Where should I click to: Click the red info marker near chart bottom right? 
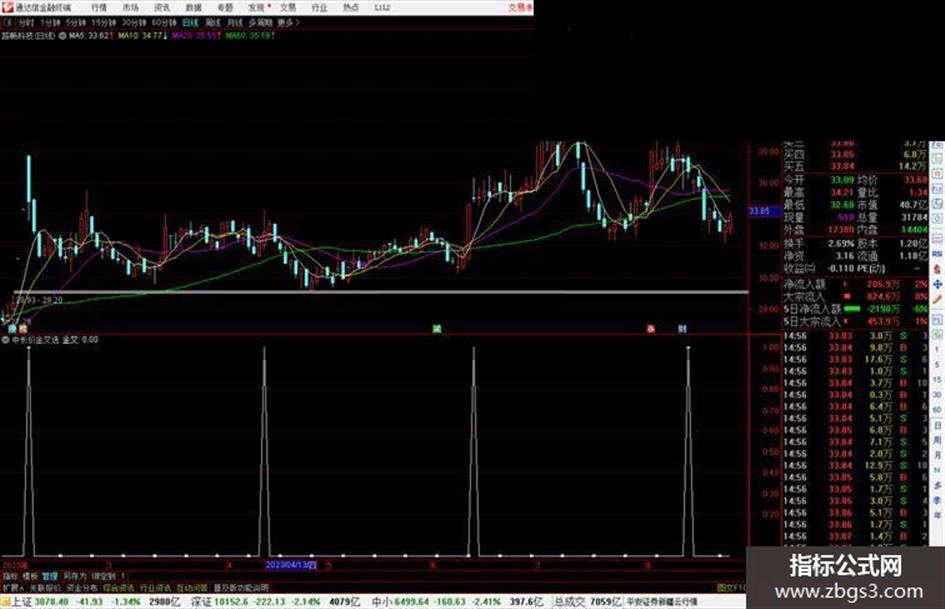(651, 329)
